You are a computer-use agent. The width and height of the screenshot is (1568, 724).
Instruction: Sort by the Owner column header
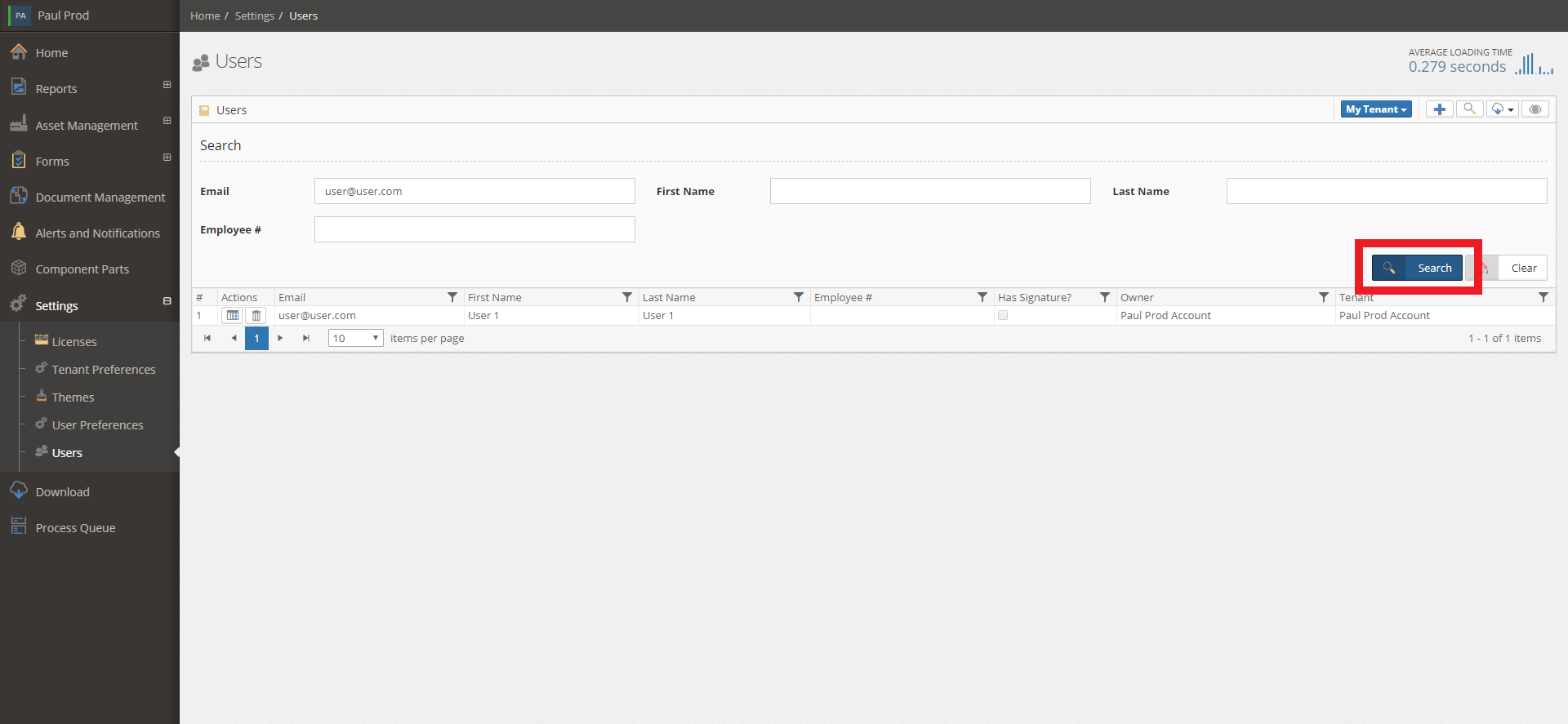(1137, 297)
